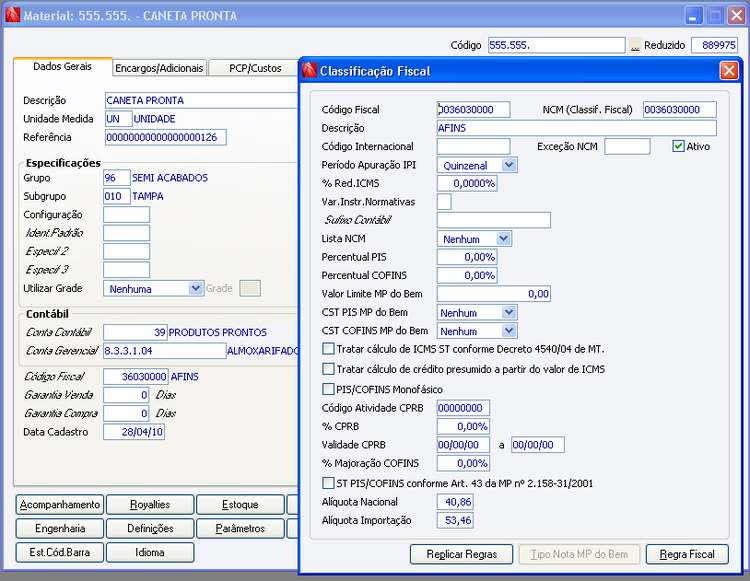Click the Reduzido field 889975
The image size is (750, 581).
[x=714, y=45]
